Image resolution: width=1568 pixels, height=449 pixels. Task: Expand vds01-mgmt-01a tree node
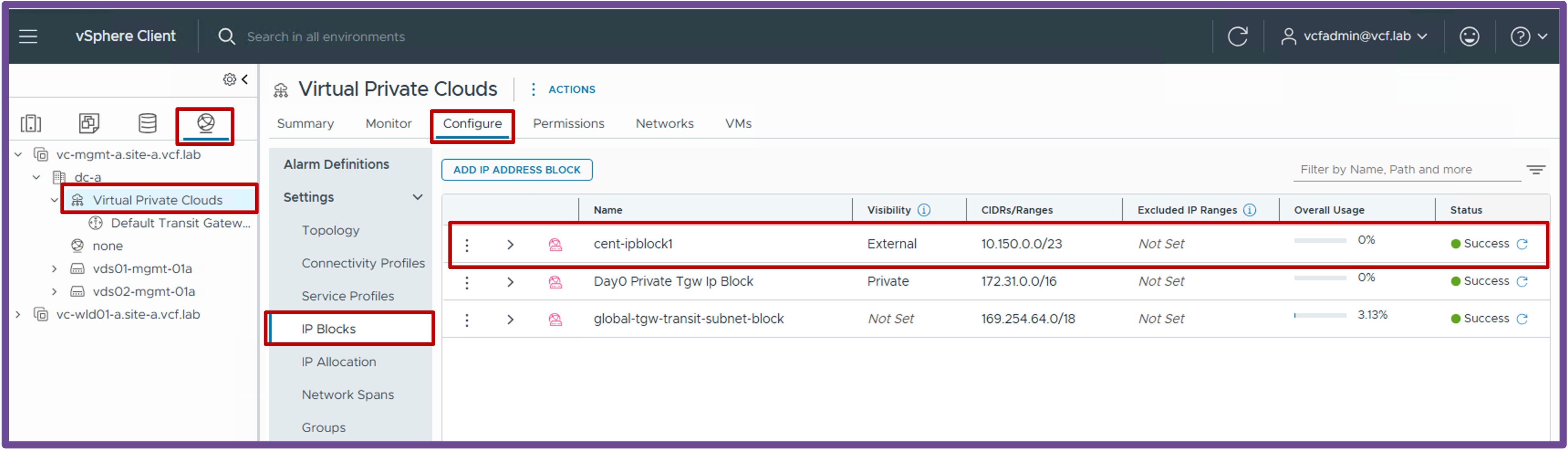coord(55,269)
